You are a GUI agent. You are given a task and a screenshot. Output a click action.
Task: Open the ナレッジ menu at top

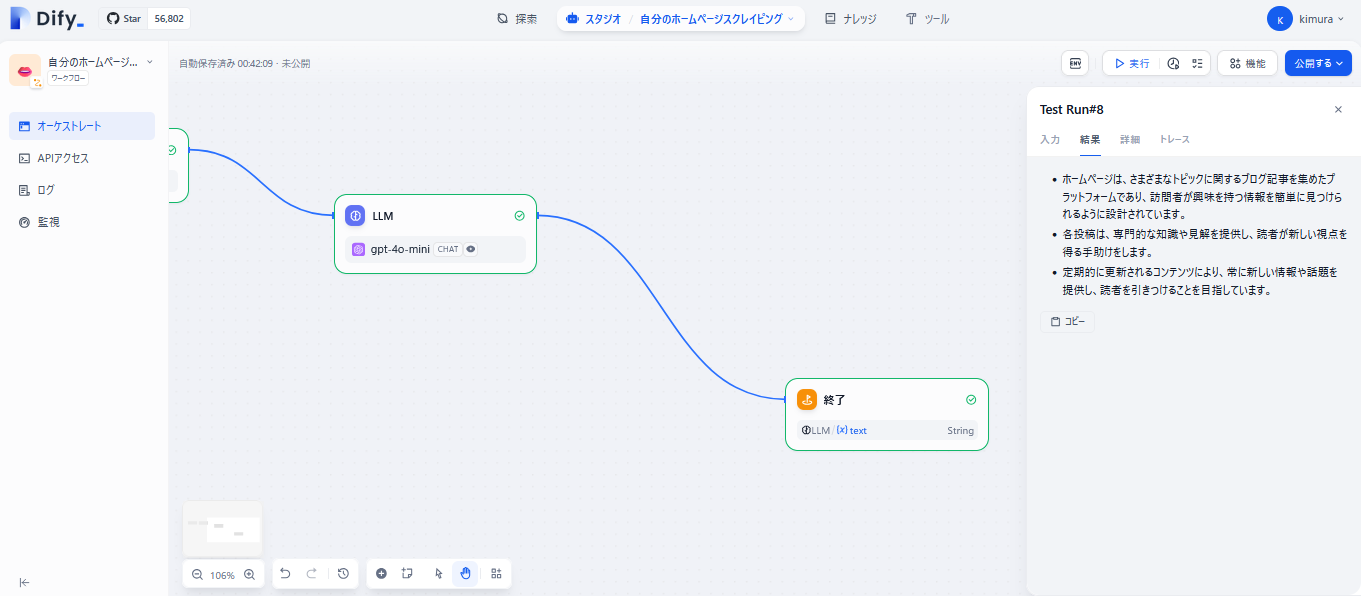[x=850, y=18]
